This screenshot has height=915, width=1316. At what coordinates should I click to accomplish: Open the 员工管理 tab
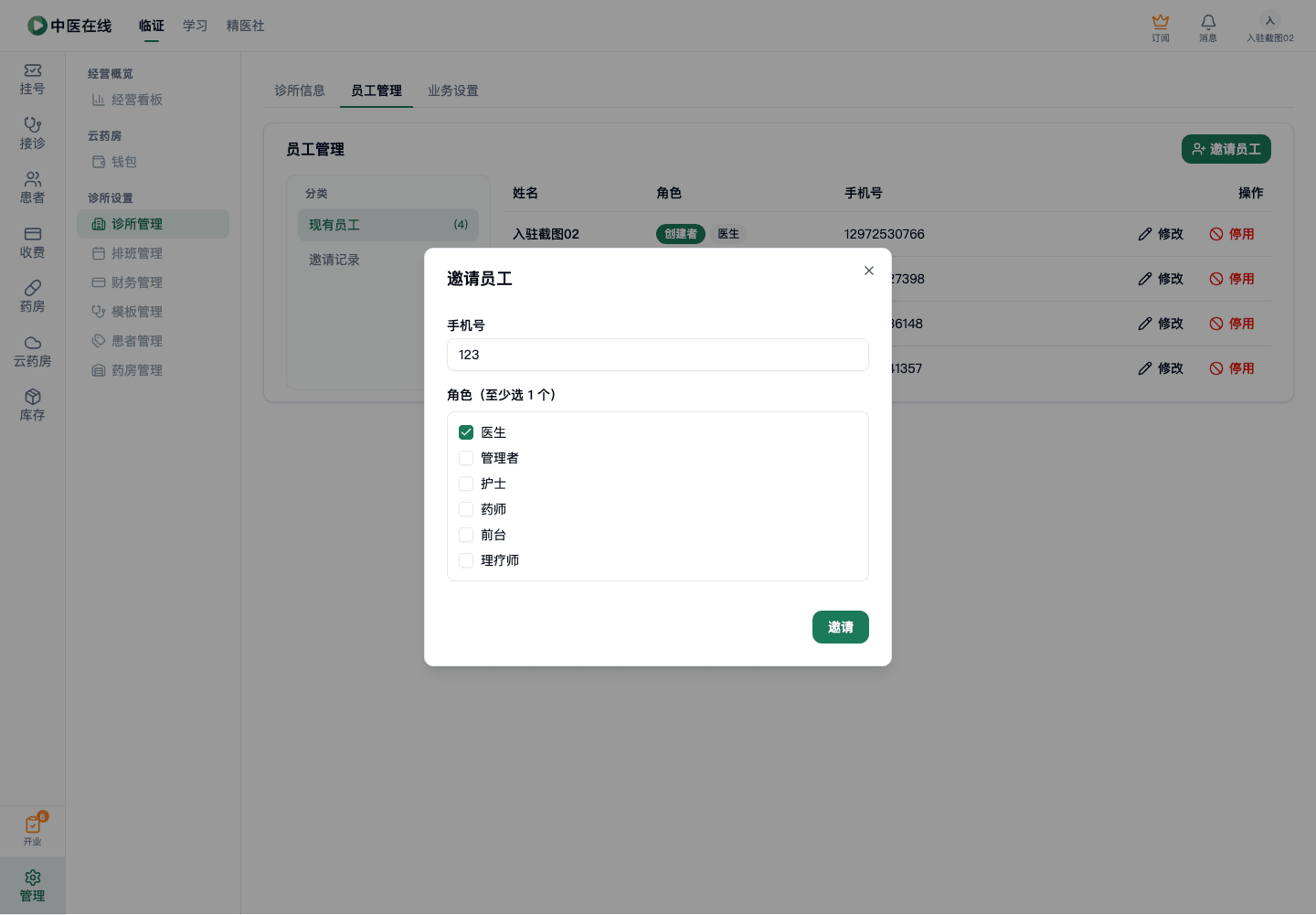[377, 90]
